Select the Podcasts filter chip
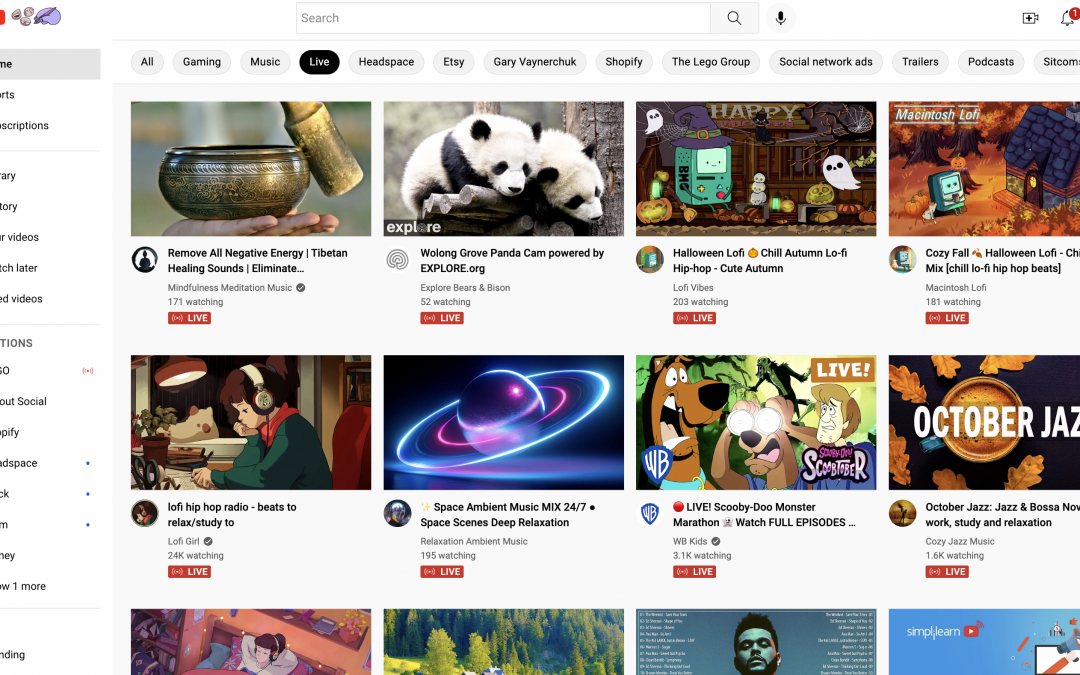The width and height of the screenshot is (1080, 675). pos(990,62)
